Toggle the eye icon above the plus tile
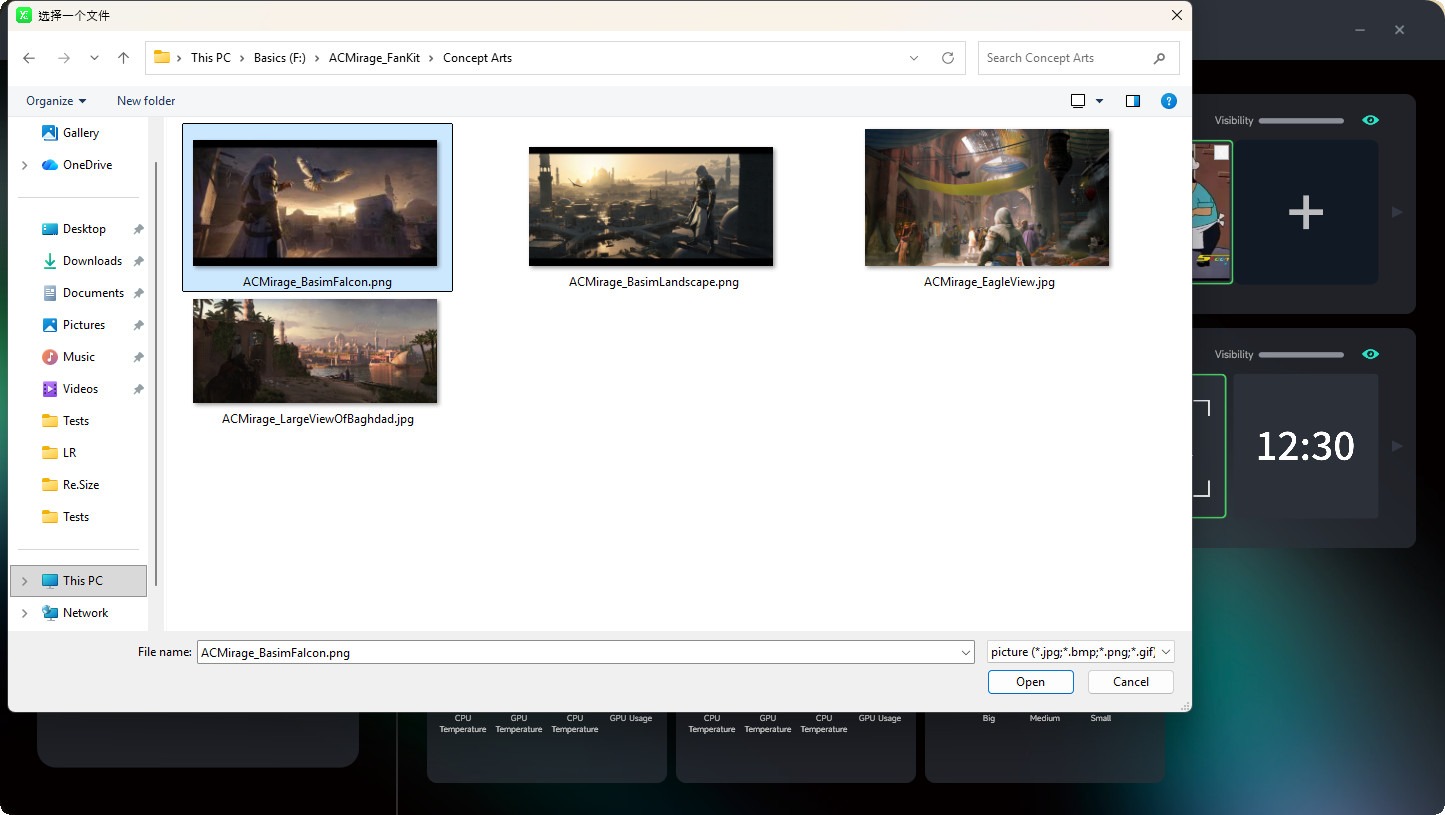 pyautogui.click(x=1371, y=120)
